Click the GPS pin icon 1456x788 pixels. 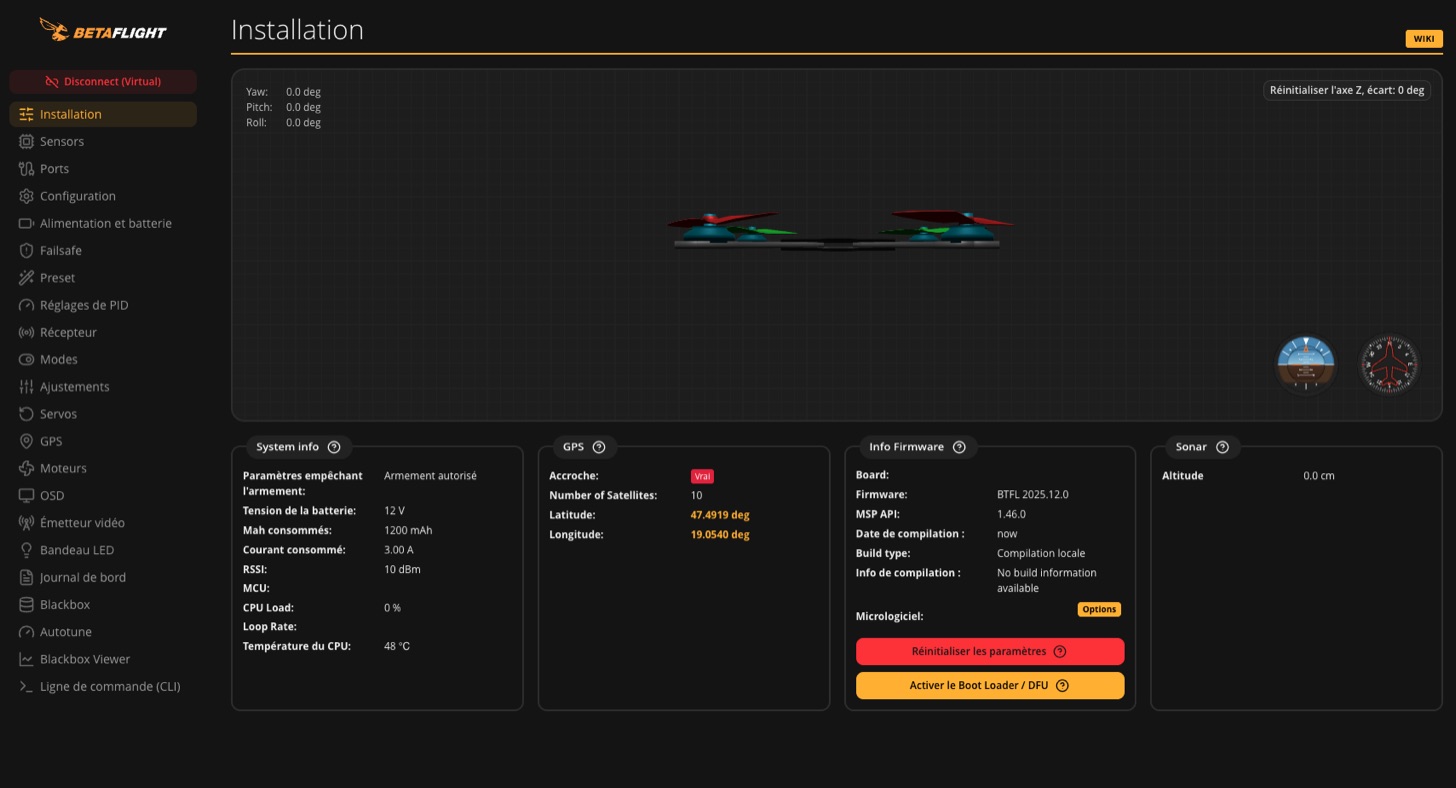tap(26, 441)
